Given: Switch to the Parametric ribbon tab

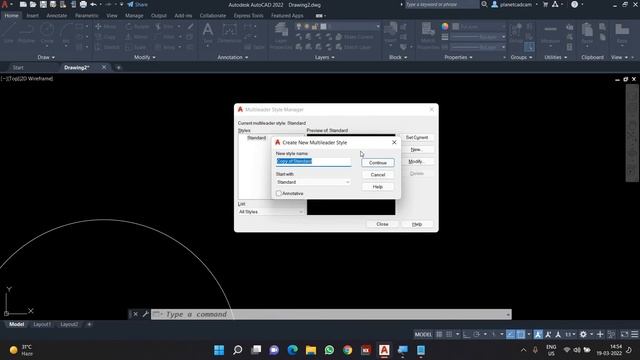Looking at the screenshot, I should [87, 16].
